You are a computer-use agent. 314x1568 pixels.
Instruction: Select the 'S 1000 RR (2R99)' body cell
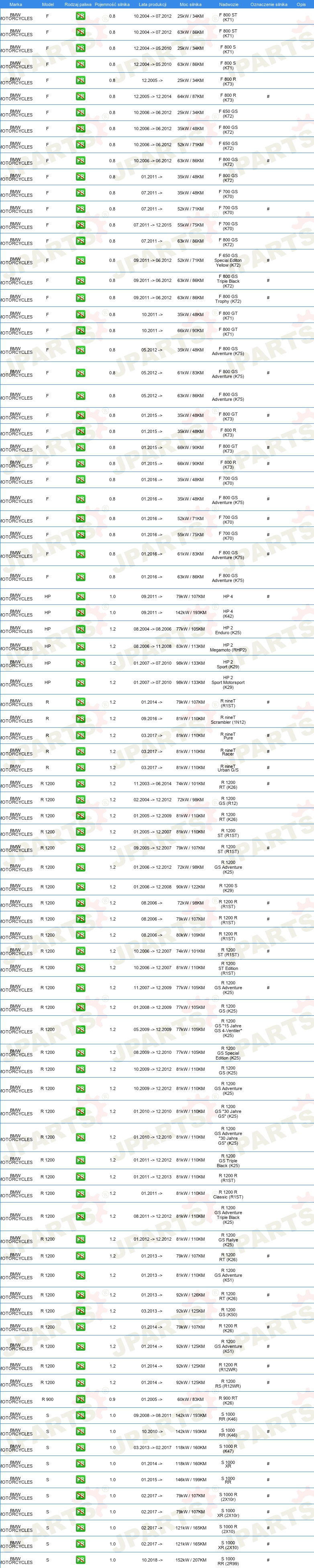pyautogui.click(x=228, y=1561)
